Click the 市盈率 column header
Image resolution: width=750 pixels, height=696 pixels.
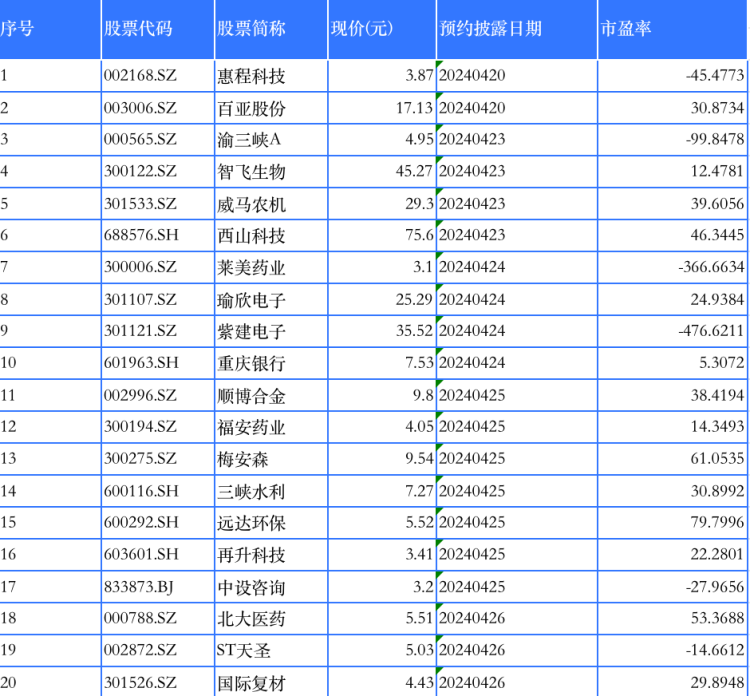click(x=673, y=29)
